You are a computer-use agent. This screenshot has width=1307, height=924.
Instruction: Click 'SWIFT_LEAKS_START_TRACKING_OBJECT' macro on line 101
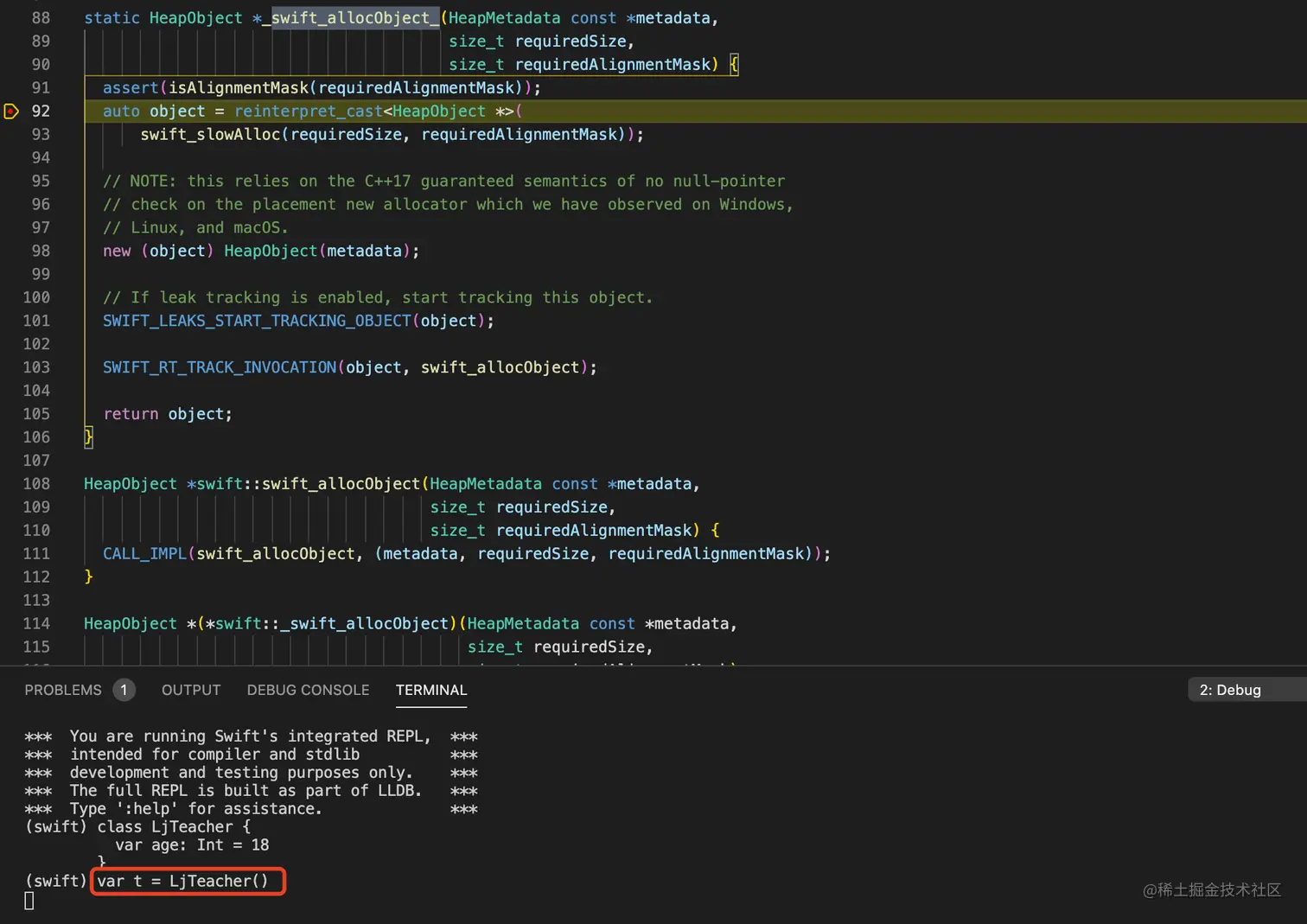pos(257,321)
